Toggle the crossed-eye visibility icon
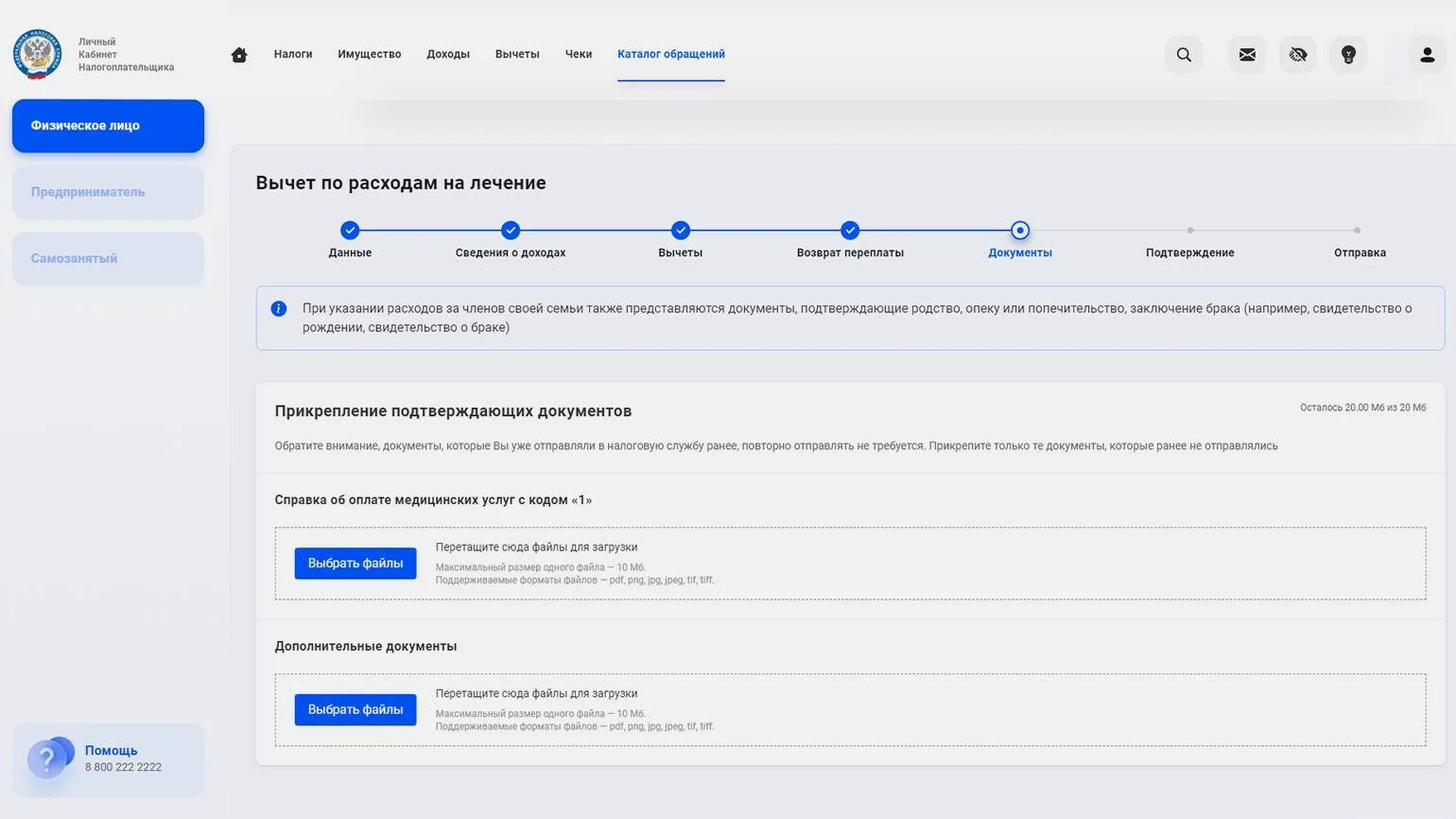The image size is (1456, 819). point(1298,55)
